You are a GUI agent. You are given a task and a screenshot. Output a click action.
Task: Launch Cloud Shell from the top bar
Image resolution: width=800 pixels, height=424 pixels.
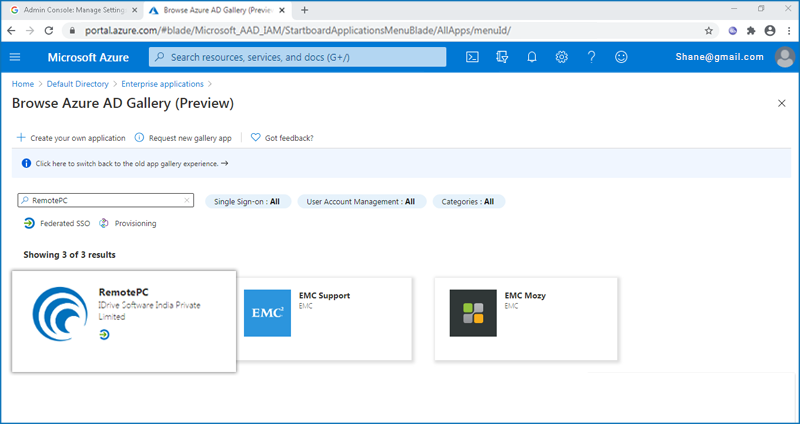(x=472, y=57)
